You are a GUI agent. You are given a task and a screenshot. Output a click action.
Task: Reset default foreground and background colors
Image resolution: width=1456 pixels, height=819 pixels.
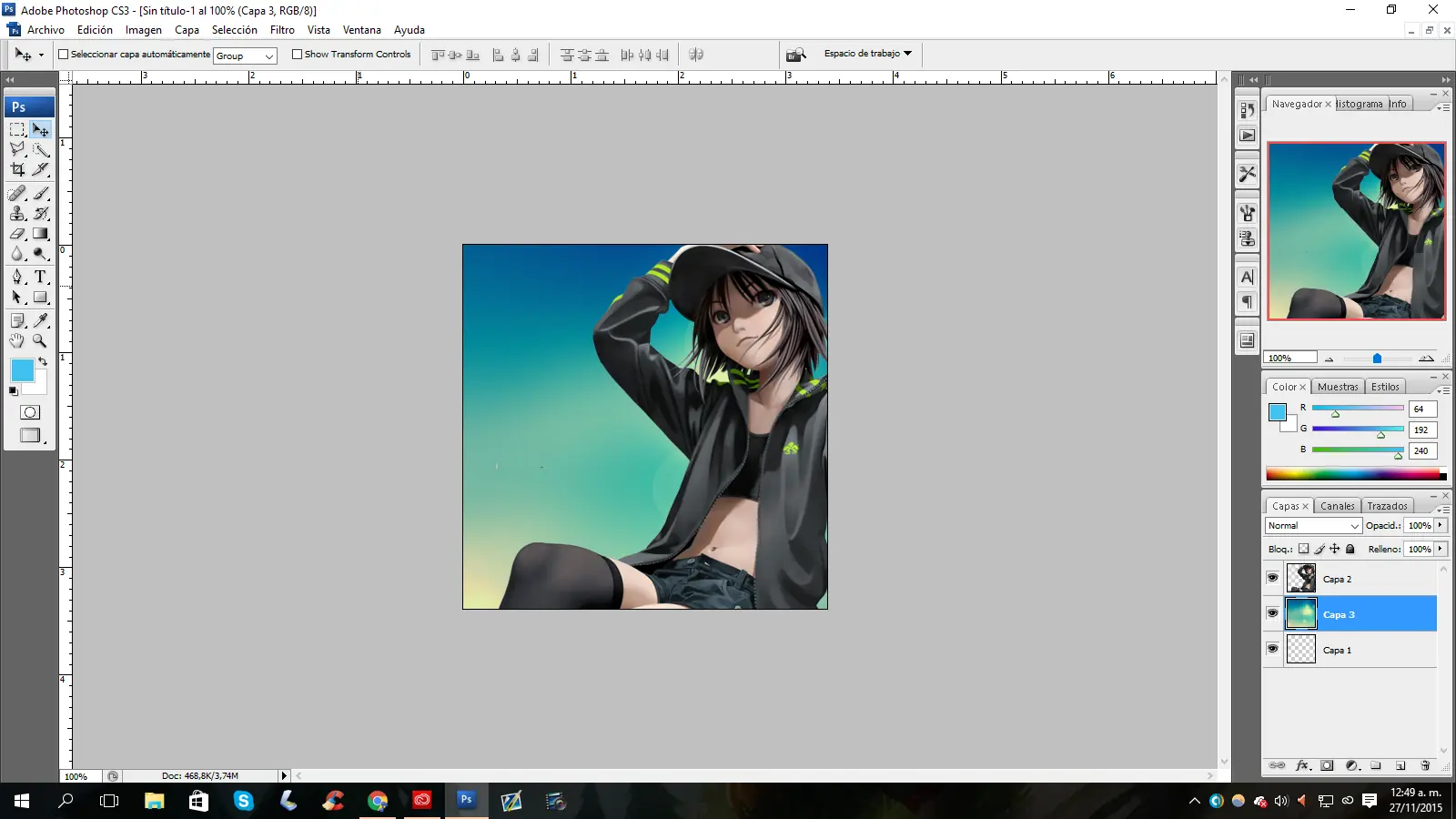(14, 391)
